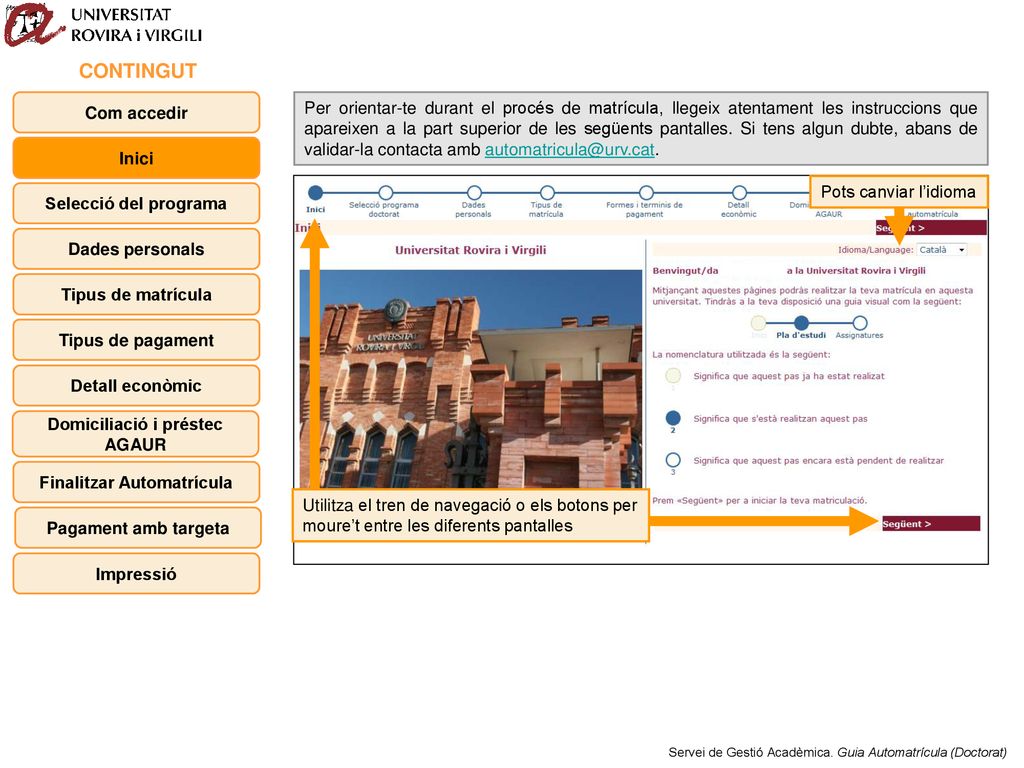Click 'La nomenclatura utilitzada és la següent:' text
This screenshot has height=768, width=1024.
[741, 355]
